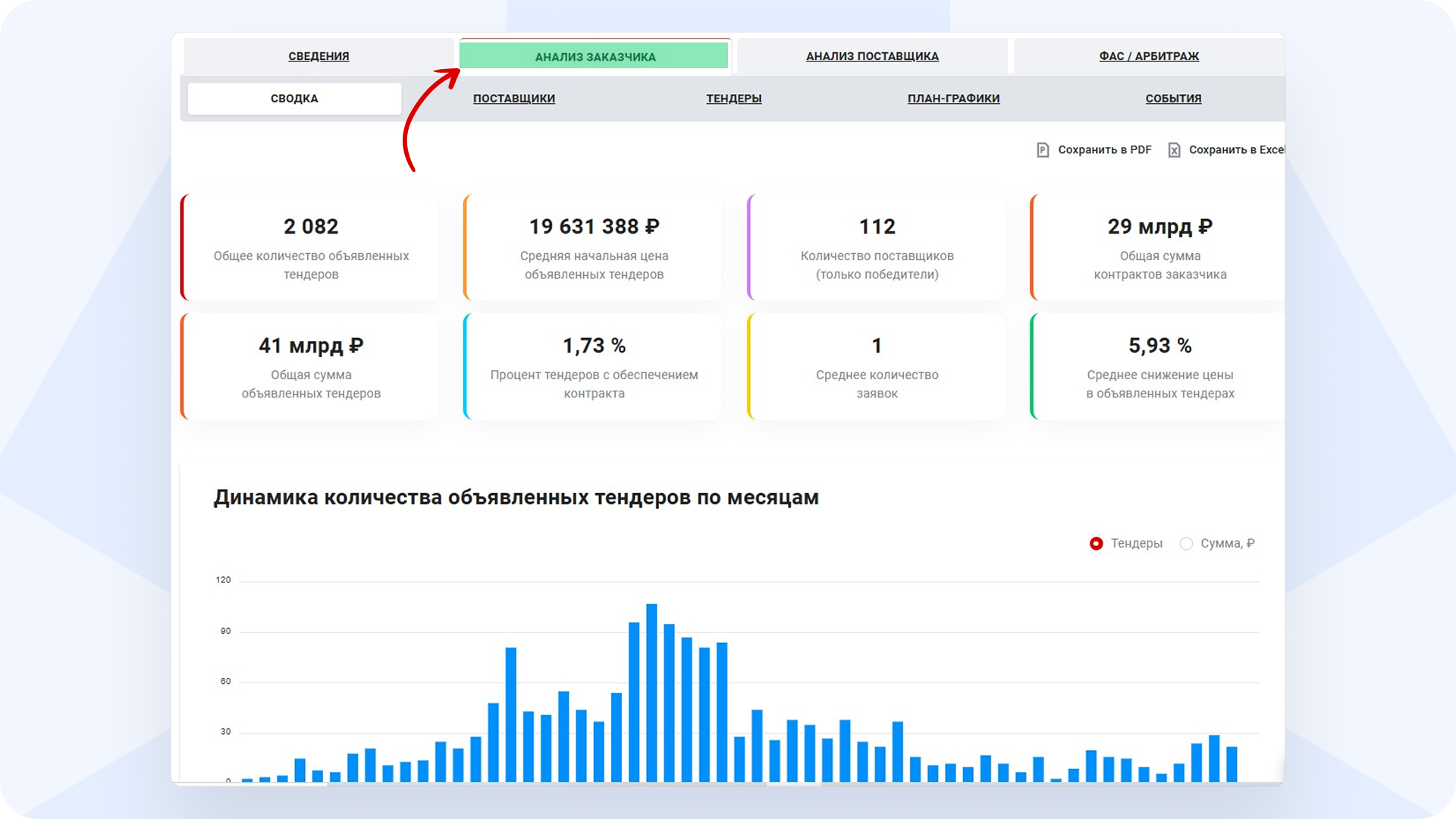The height and width of the screenshot is (819, 1456).
Task: Click the 19 631 388 ₽ average price card
Action: coord(593,247)
